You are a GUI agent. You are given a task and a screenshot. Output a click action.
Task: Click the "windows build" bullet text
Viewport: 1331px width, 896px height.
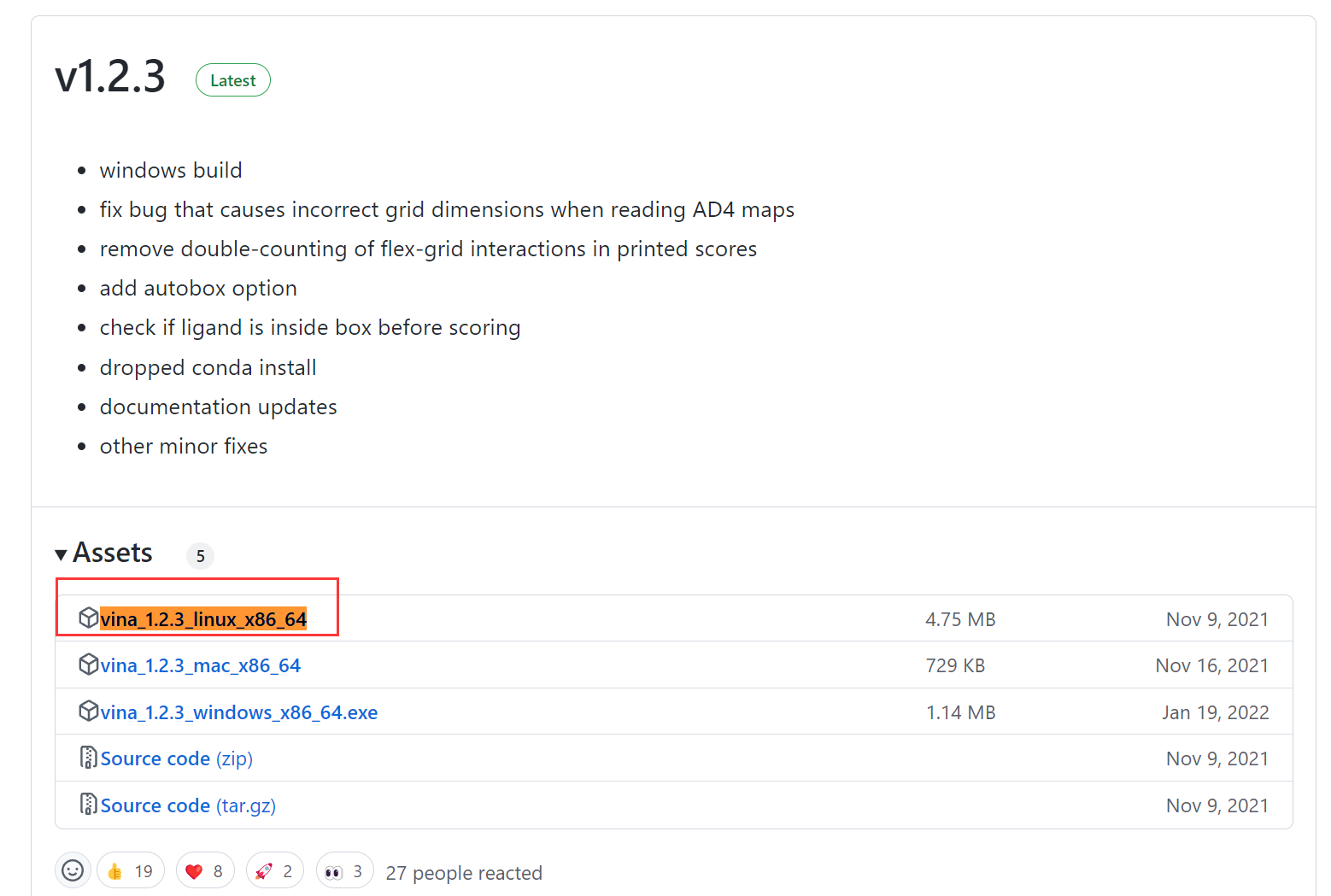(x=171, y=170)
